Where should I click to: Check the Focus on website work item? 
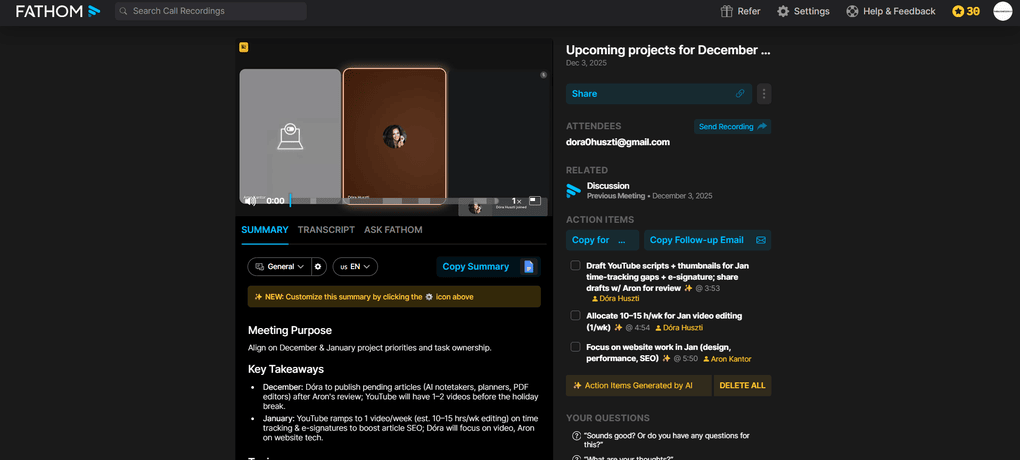coord(575,347)
